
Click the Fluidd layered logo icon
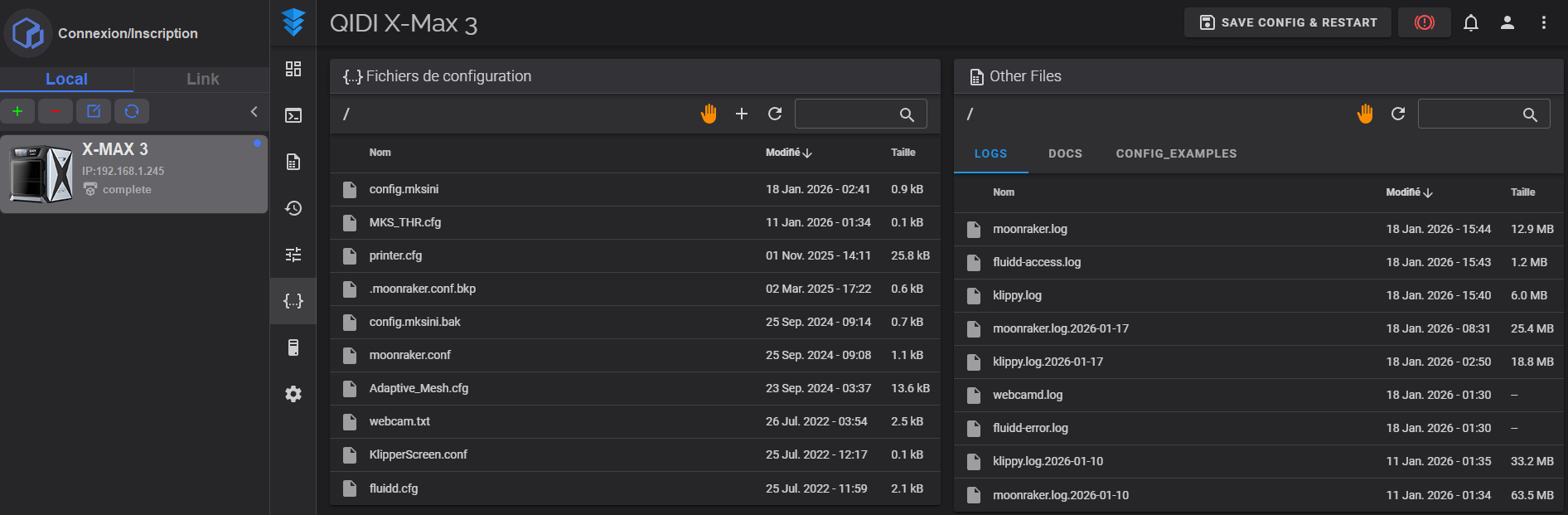tap(293, 22)
